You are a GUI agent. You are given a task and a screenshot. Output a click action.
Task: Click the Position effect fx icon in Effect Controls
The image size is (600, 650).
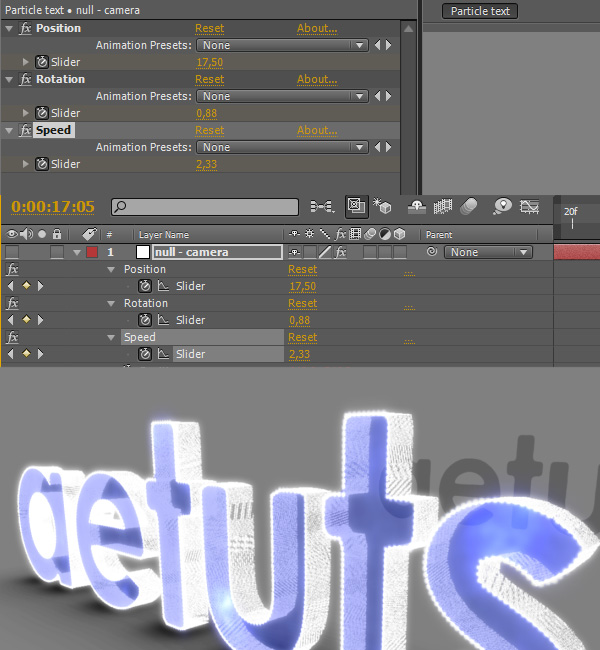[25, 28]
